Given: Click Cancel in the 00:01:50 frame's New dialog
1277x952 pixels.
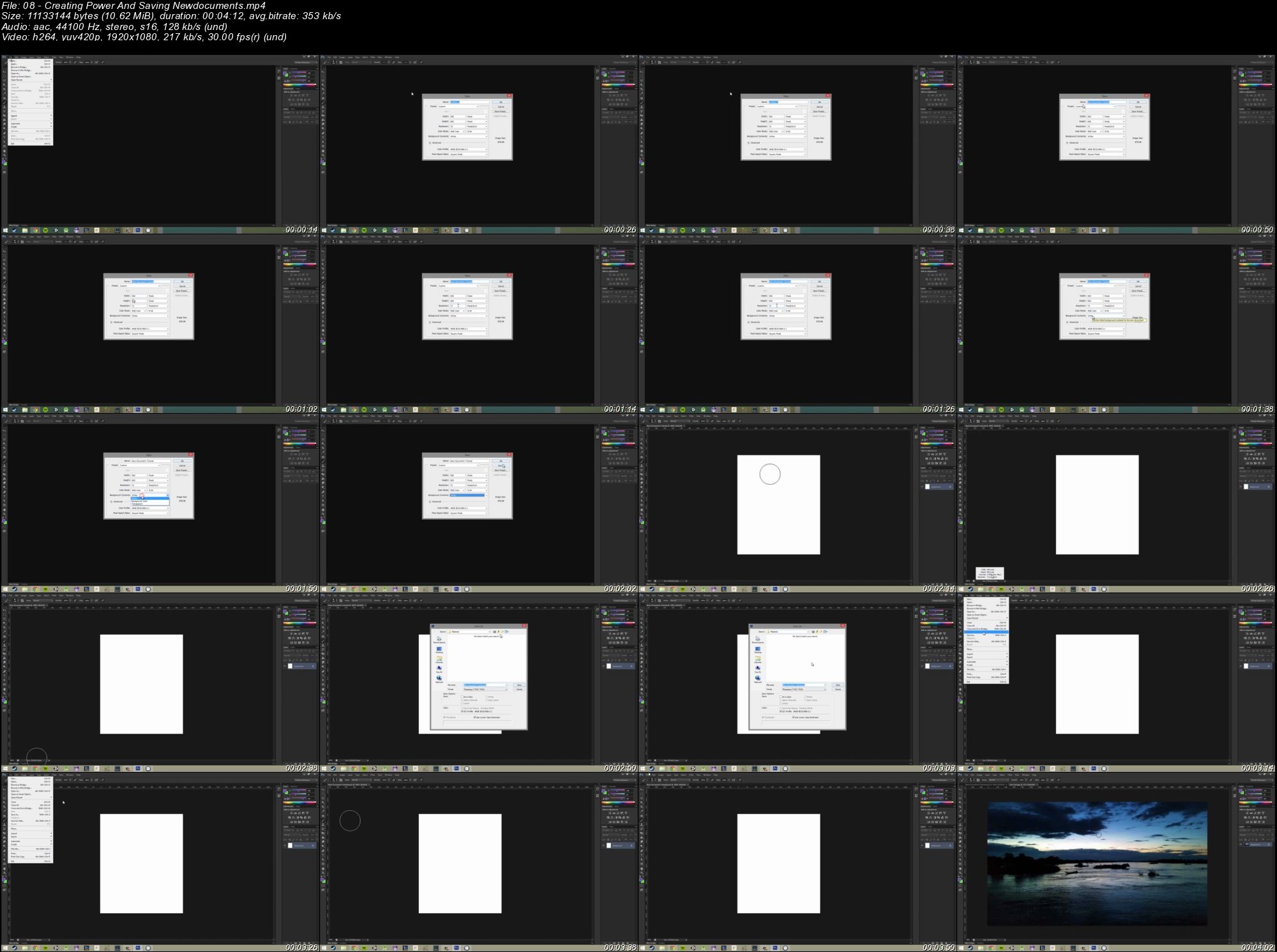Looking at the screenshot, I should pos(183,465).
